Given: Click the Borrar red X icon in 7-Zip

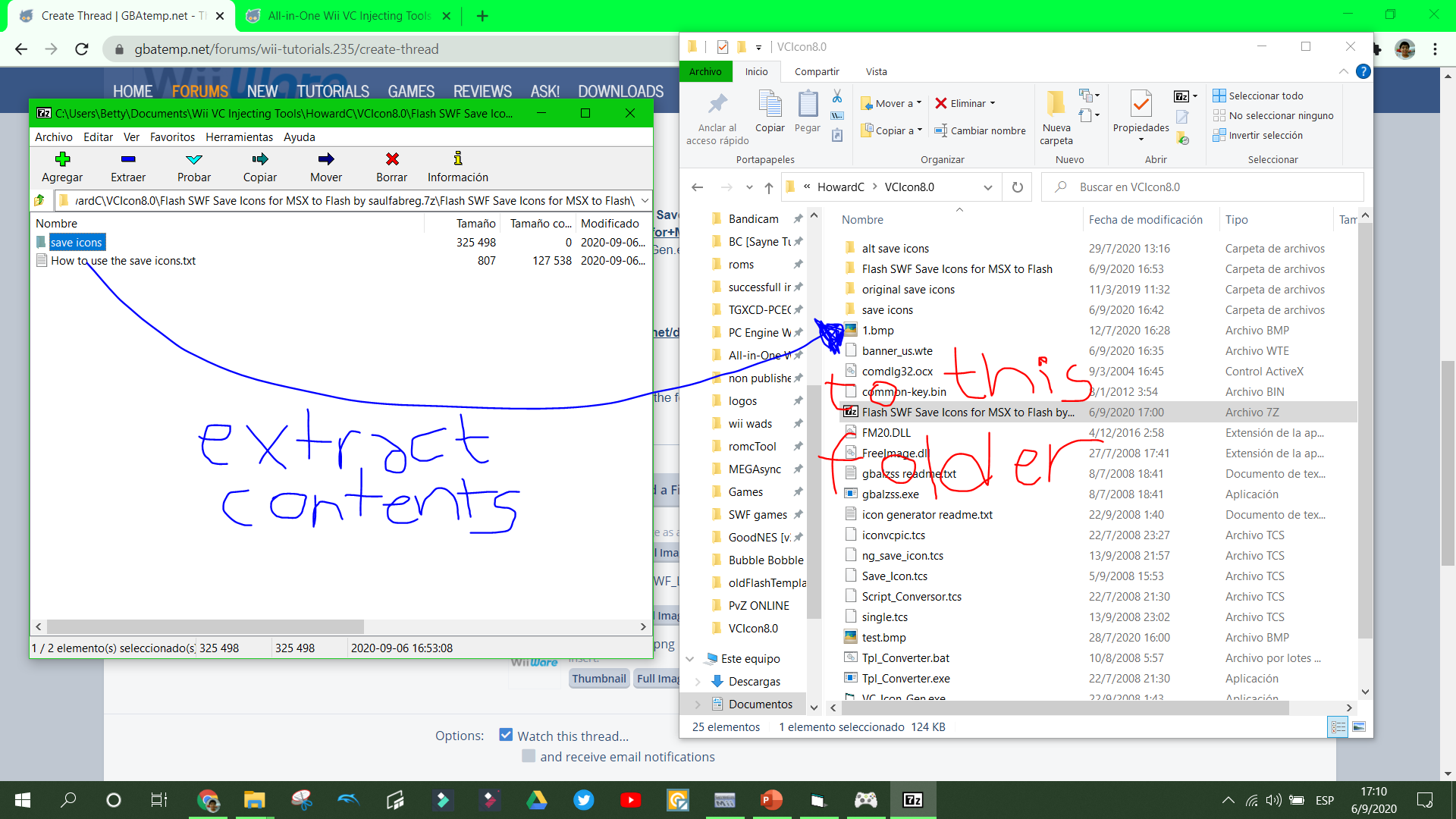Looking at the screenshot, I should click(392, 159).
